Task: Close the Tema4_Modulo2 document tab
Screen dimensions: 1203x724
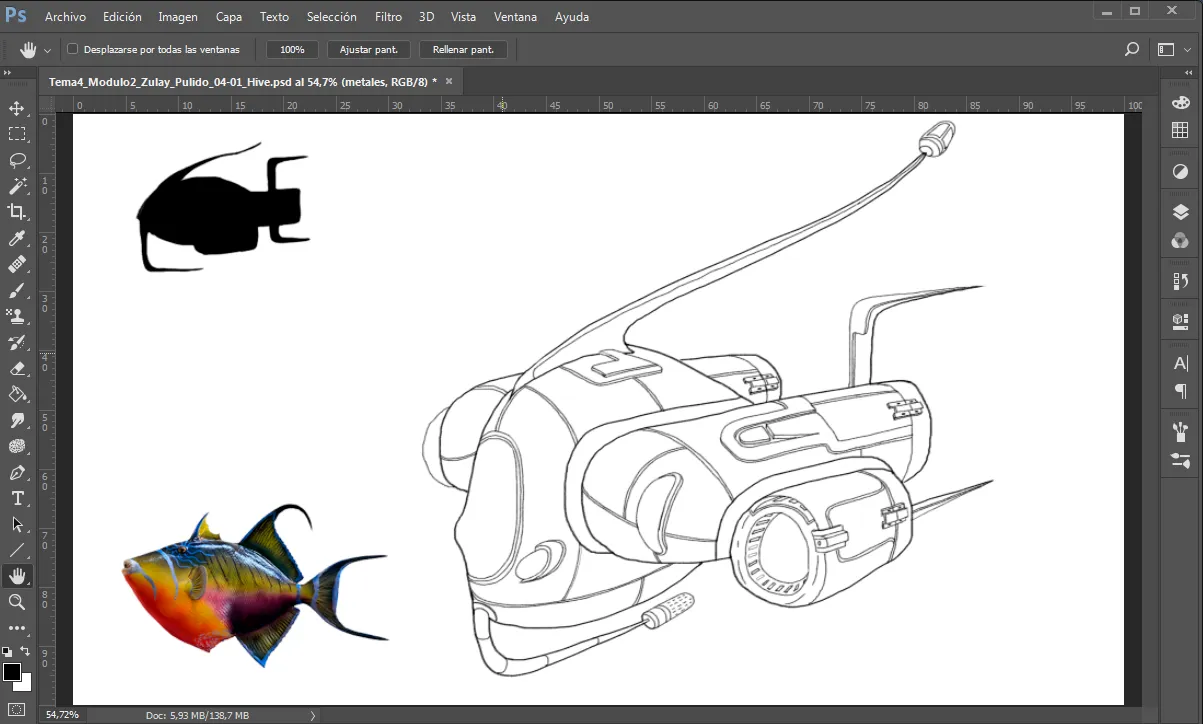Action: [449, 82]
